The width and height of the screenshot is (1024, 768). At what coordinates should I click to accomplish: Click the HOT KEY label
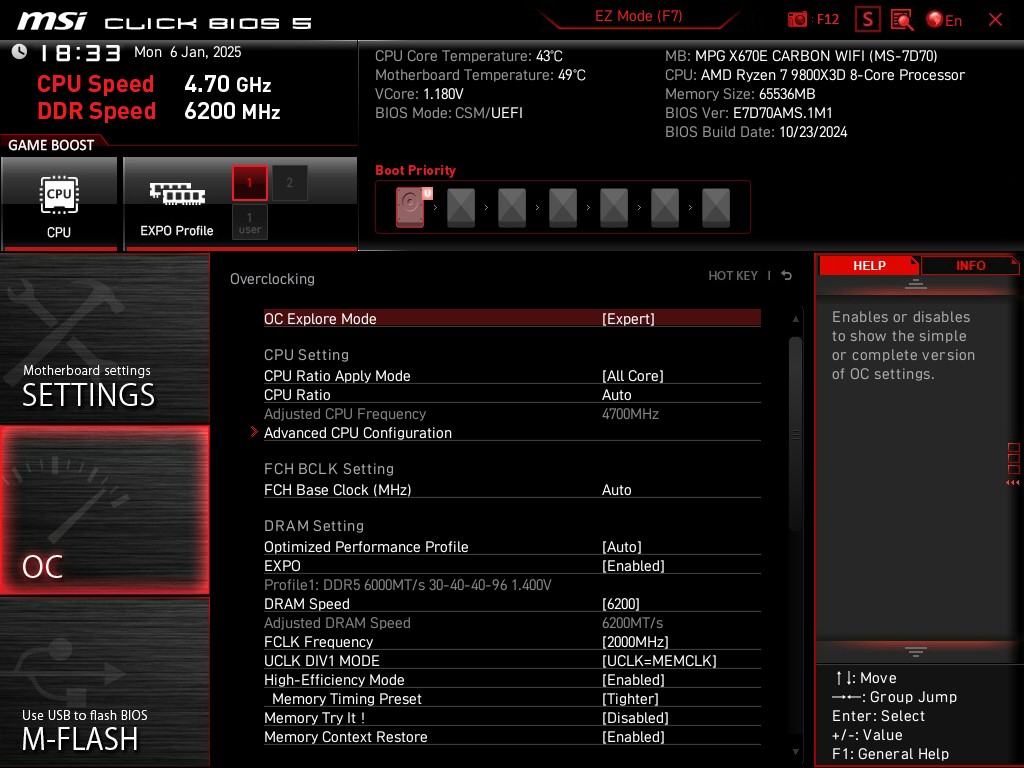click(733, 276)
